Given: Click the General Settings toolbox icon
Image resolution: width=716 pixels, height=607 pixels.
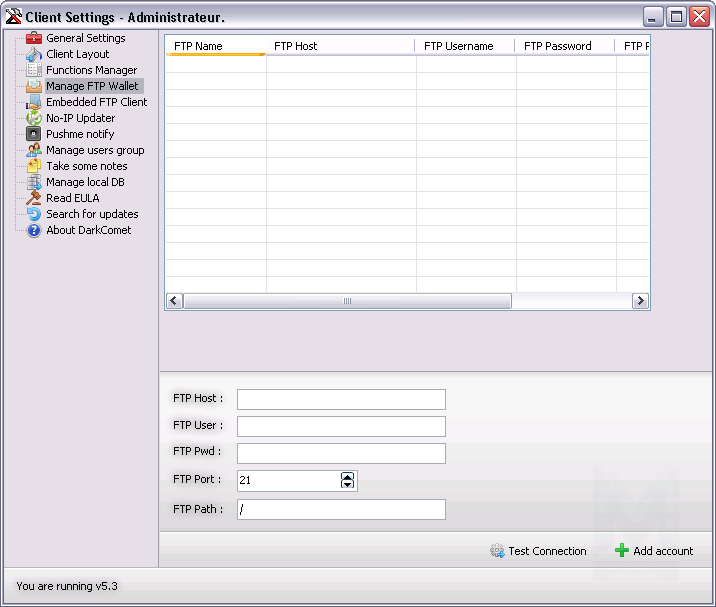Looking at the screenshot, I should tap(34, 38).
